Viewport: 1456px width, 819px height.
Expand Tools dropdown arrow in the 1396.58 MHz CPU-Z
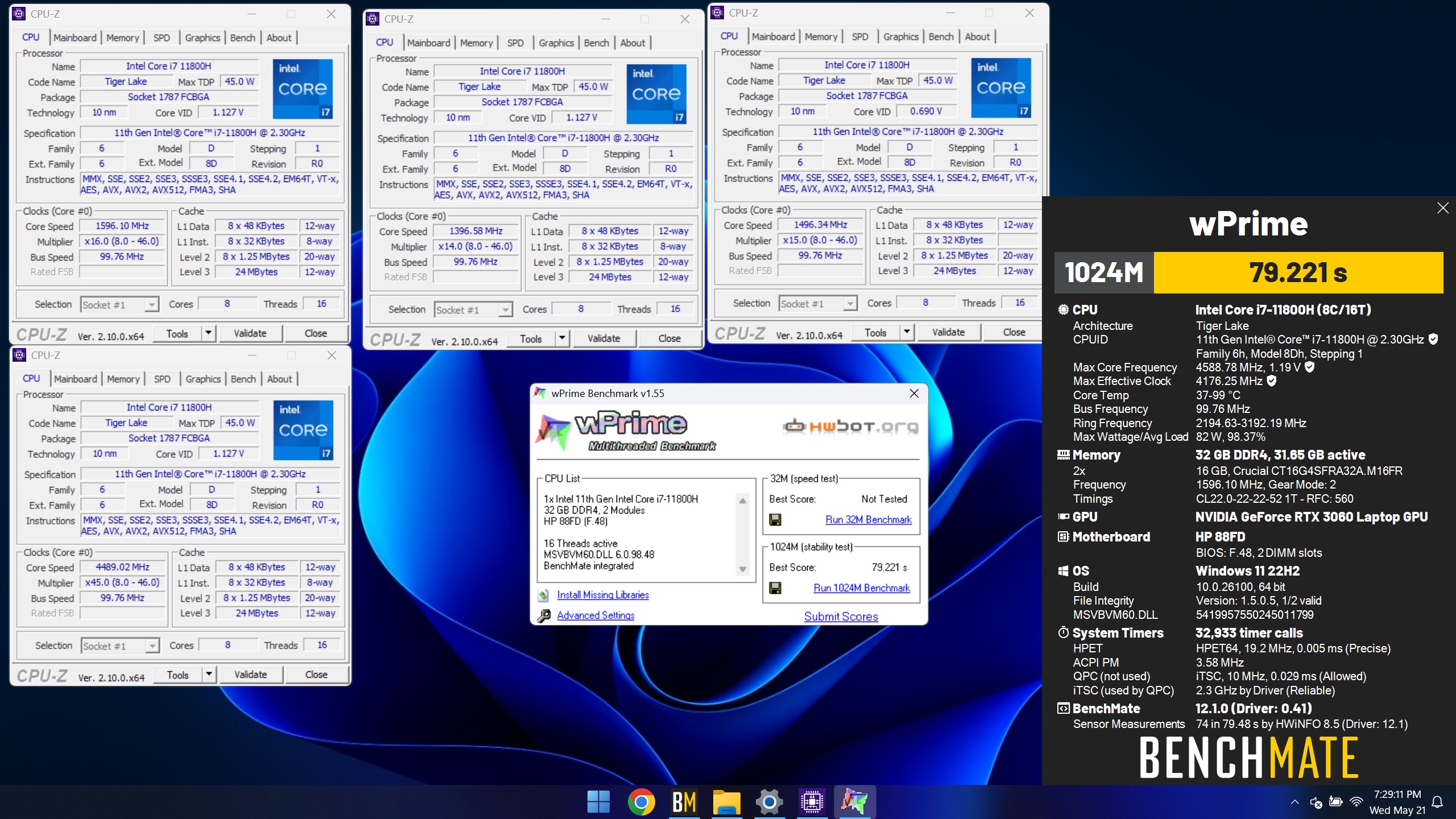coord(562,338)
